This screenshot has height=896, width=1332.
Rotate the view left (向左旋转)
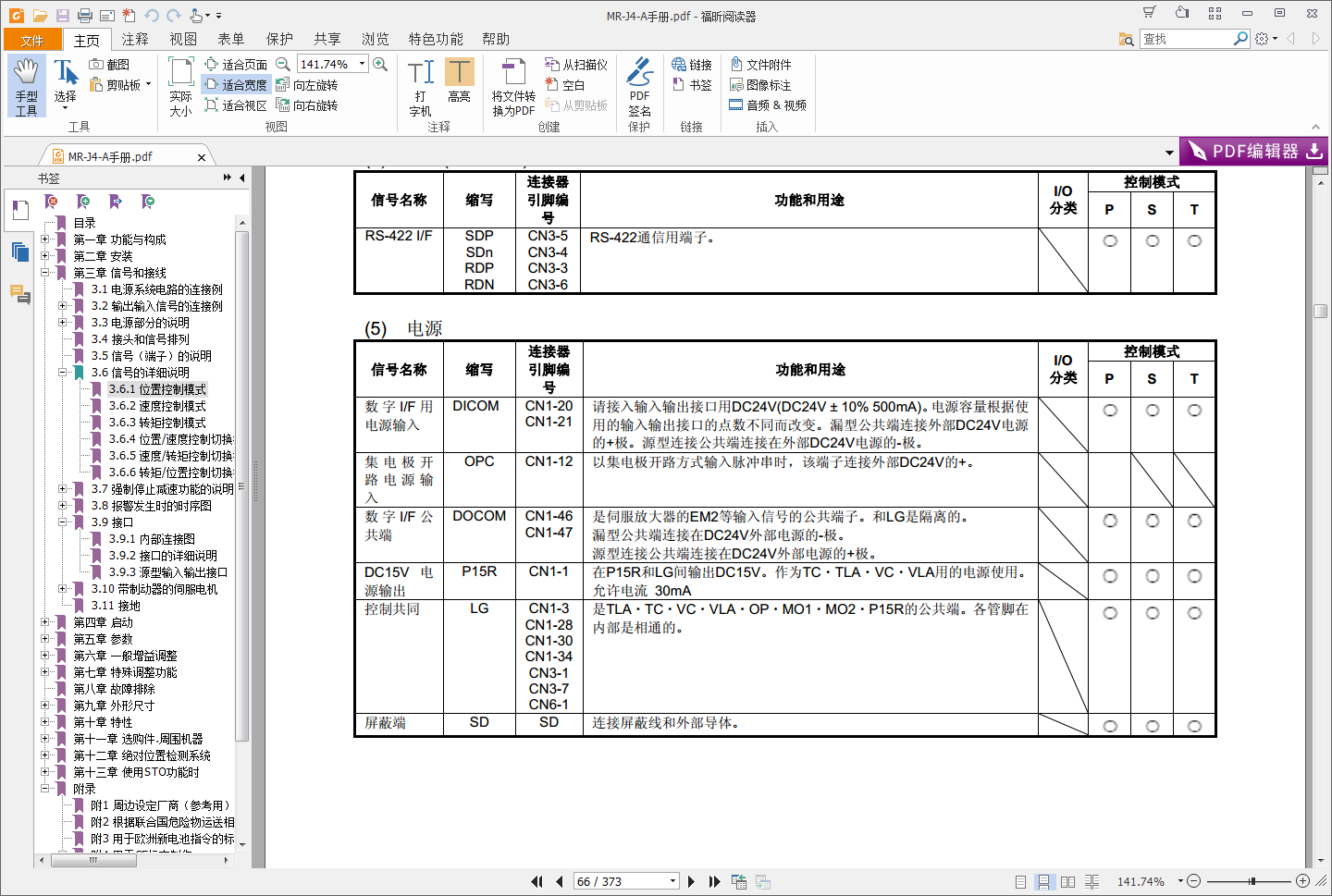307,85
